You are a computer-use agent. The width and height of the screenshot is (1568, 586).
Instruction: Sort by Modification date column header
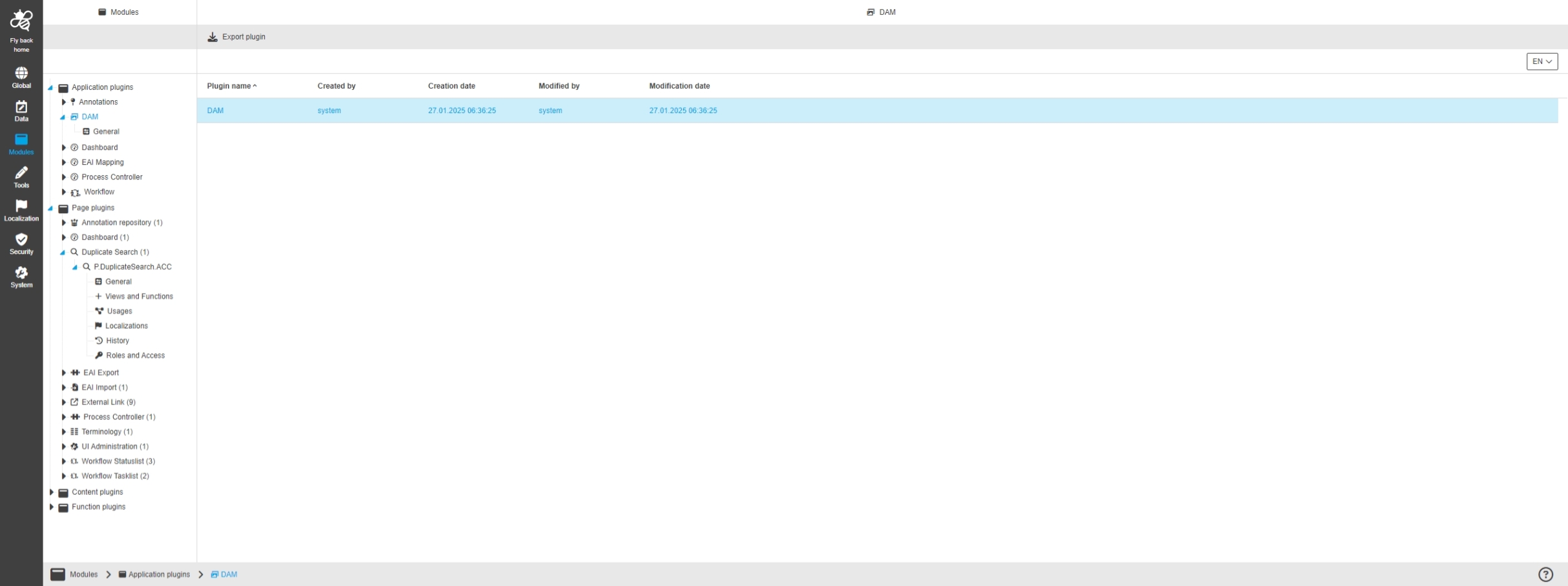(x=679, y=86)
